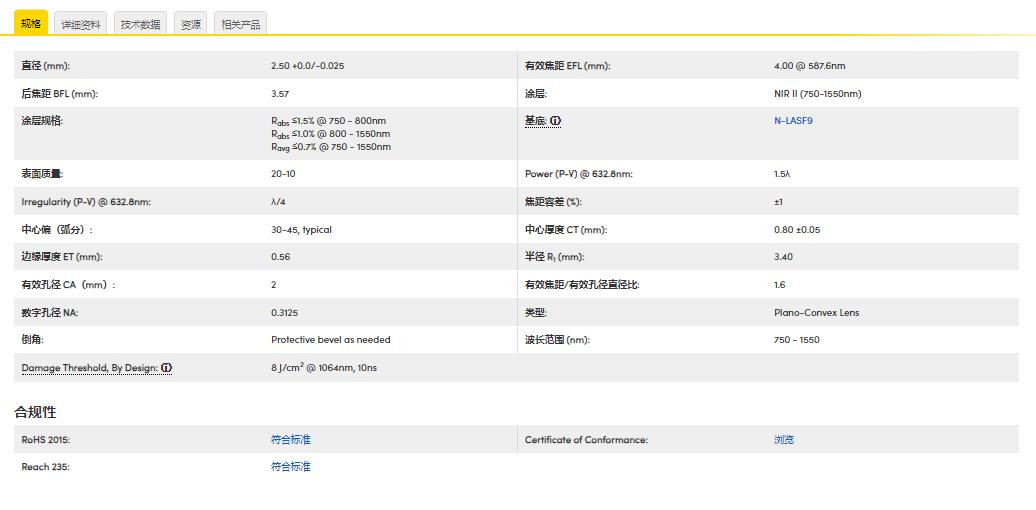This screenshot has width=1036, height=510.
Task: Select the 表面质量: label
Action: coord(42,174)
